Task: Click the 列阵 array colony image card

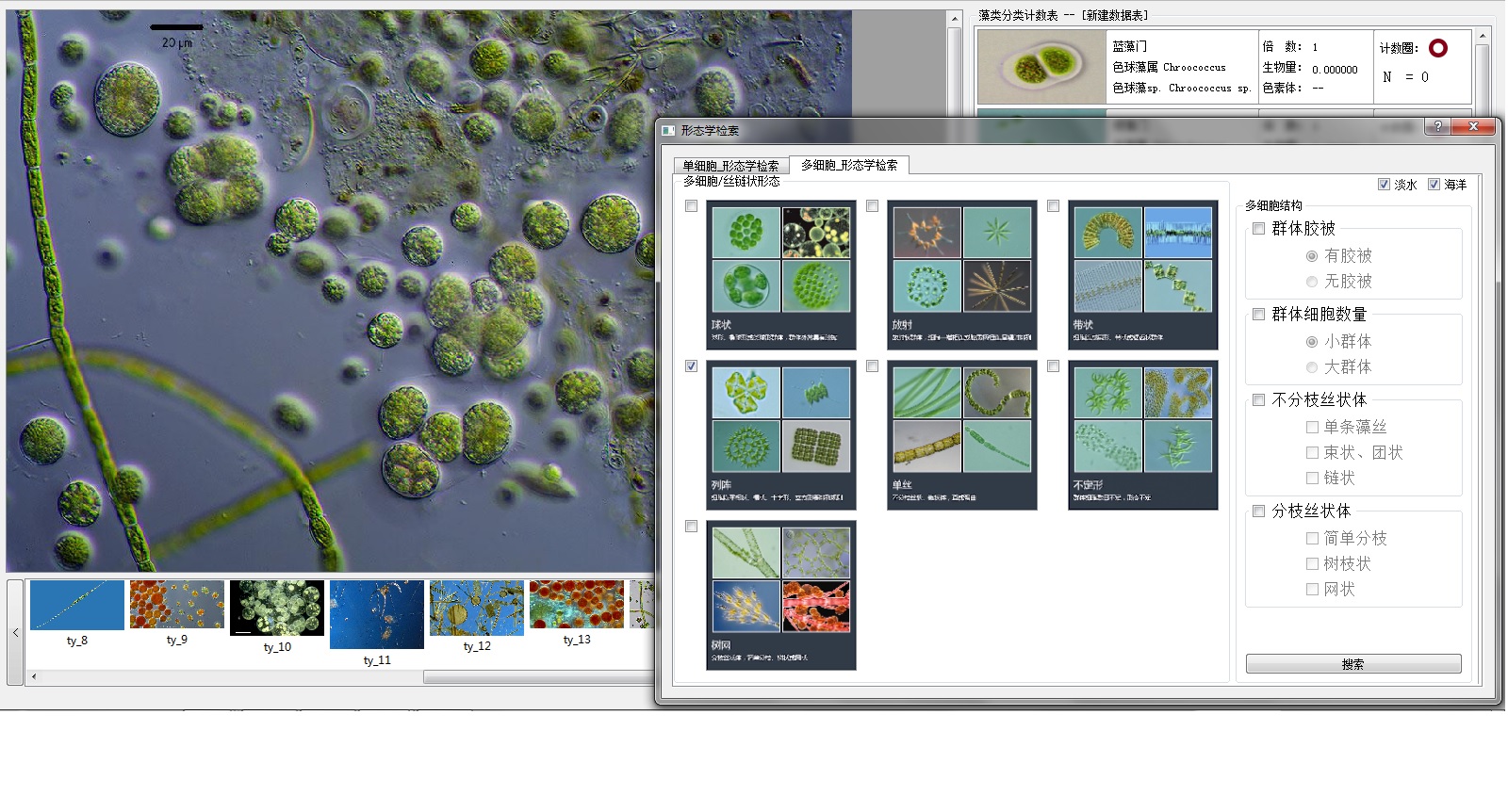Action: [781, 435]
